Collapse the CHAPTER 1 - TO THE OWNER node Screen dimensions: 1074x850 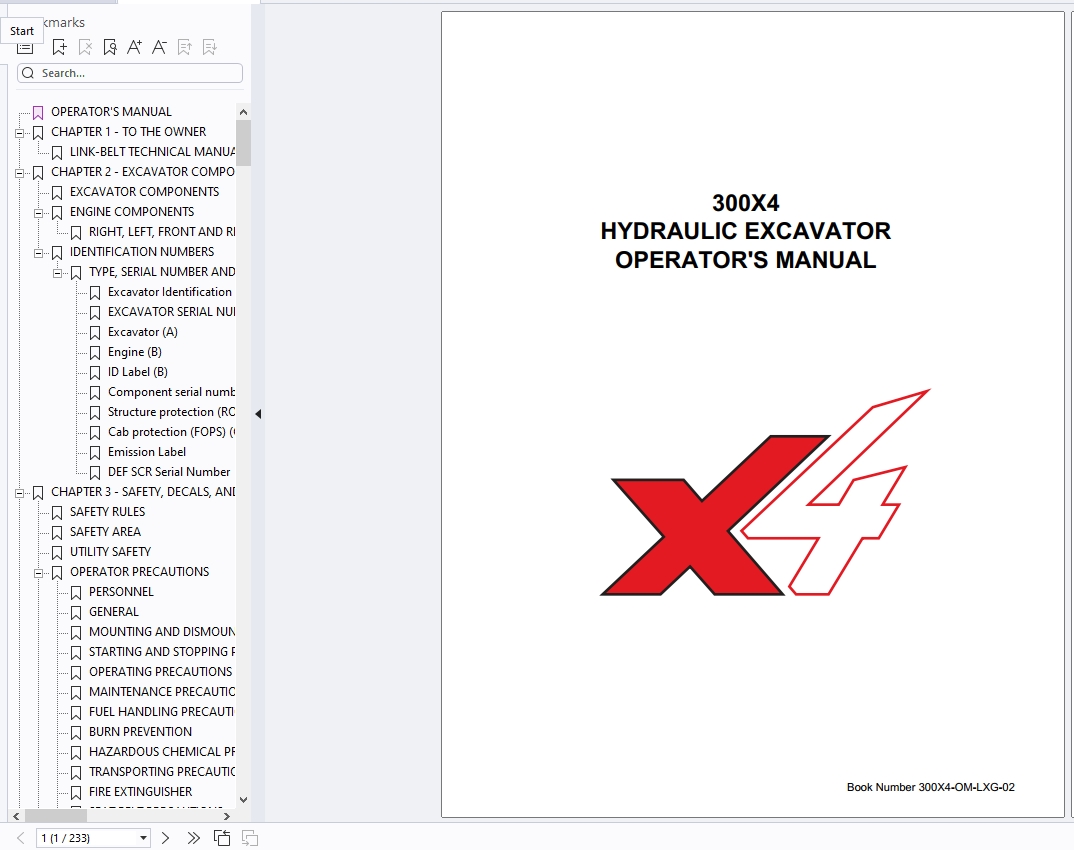click(x=20, y=132)
